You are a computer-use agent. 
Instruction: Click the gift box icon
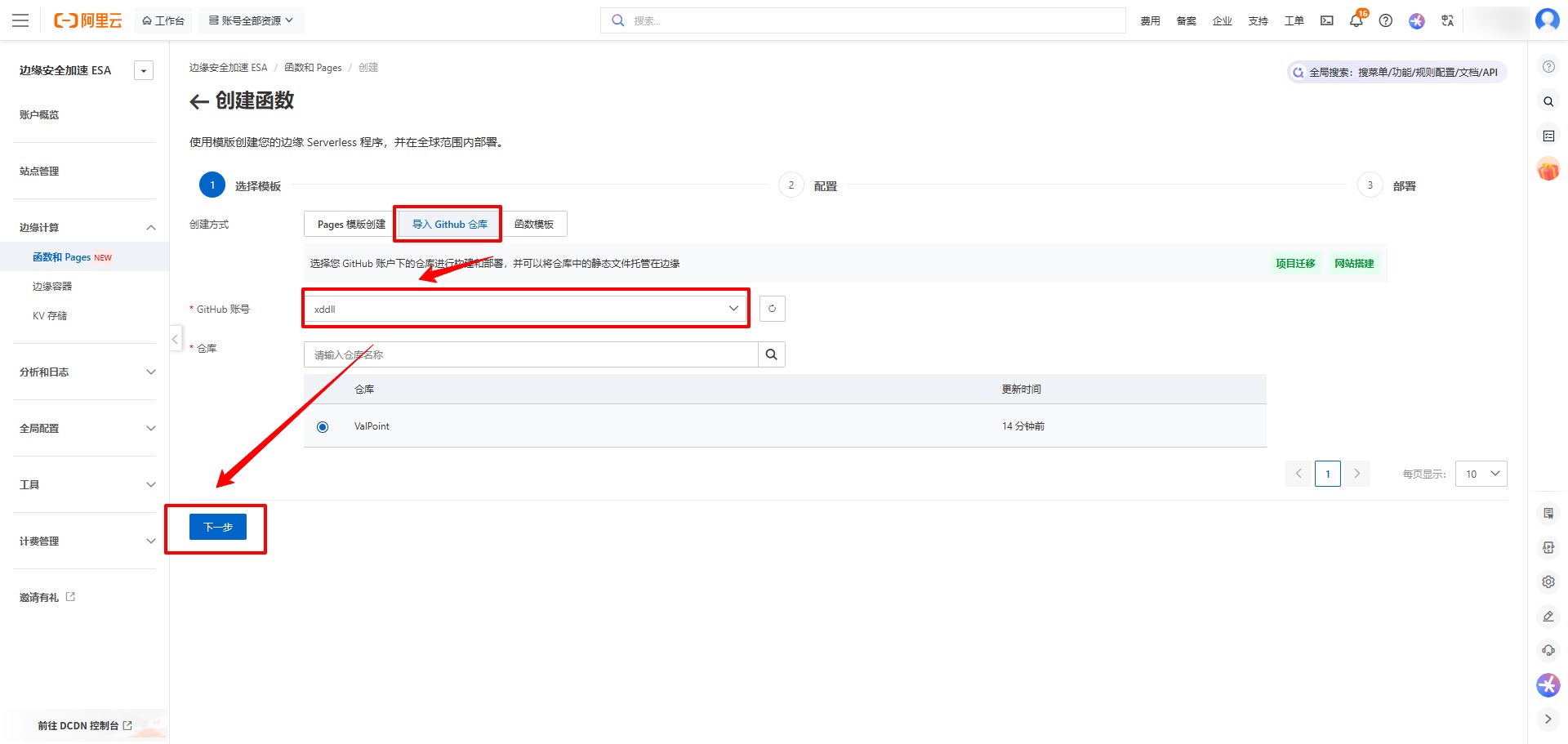click(1548, 170)
